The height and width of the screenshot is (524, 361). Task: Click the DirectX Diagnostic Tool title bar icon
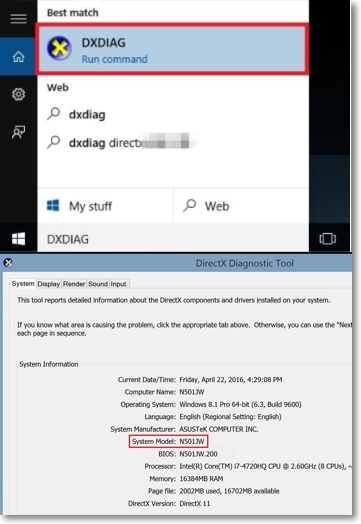[8, 263]
